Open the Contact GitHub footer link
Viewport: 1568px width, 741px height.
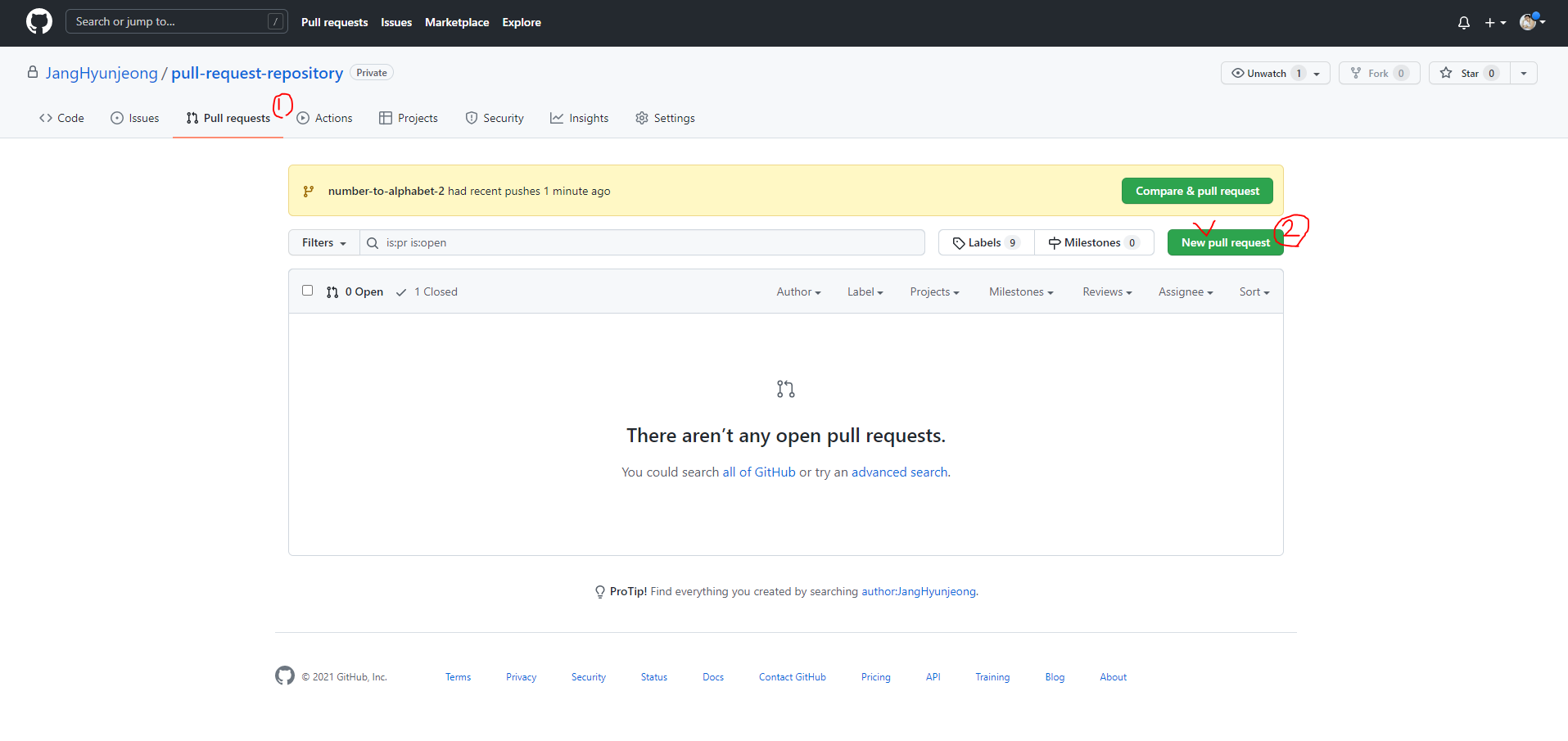[793, 677]
